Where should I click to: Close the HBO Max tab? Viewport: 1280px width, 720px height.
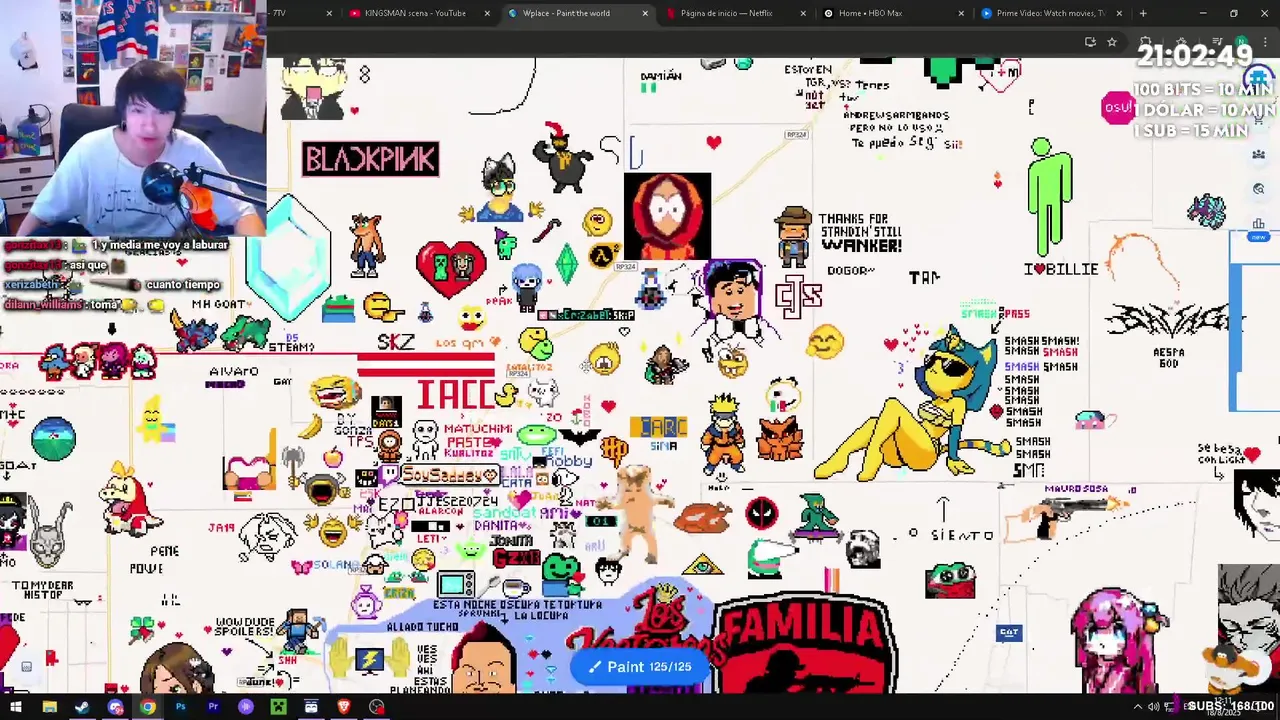(x=961, y=13)
